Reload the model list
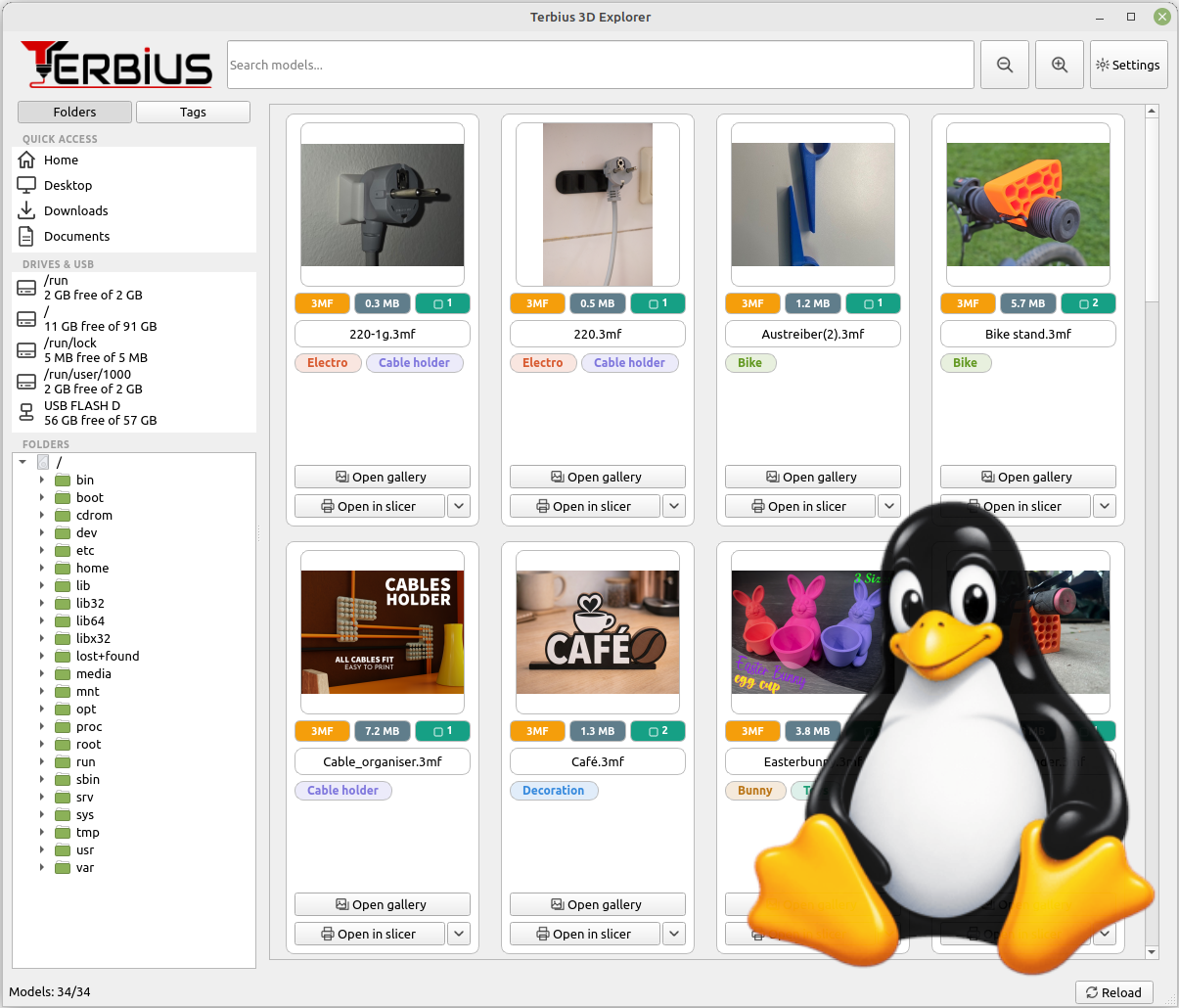Viewport: 1179px width, 1008px height. 1114,992
